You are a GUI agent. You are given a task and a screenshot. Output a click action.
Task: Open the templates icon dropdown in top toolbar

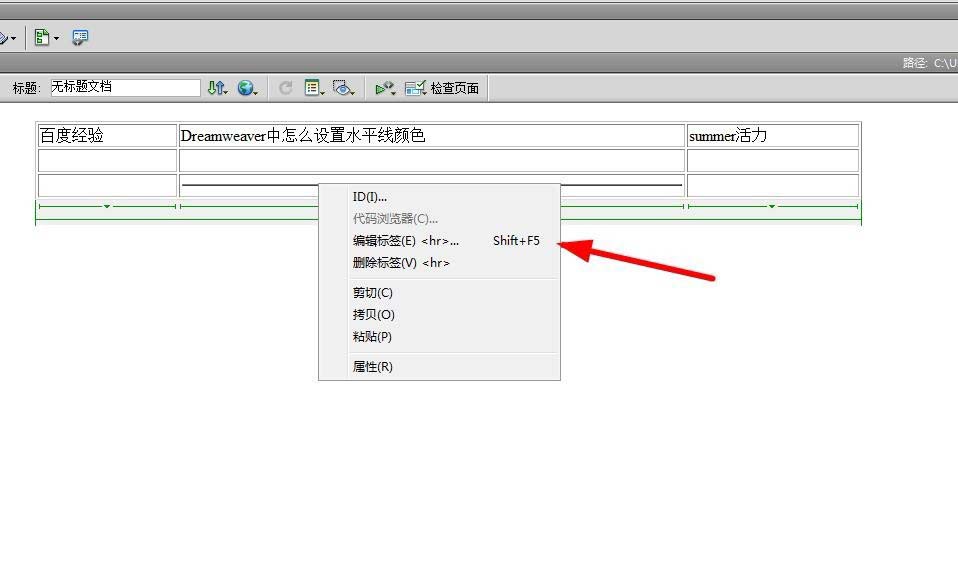pyautogui.click(x=46, y=38)
